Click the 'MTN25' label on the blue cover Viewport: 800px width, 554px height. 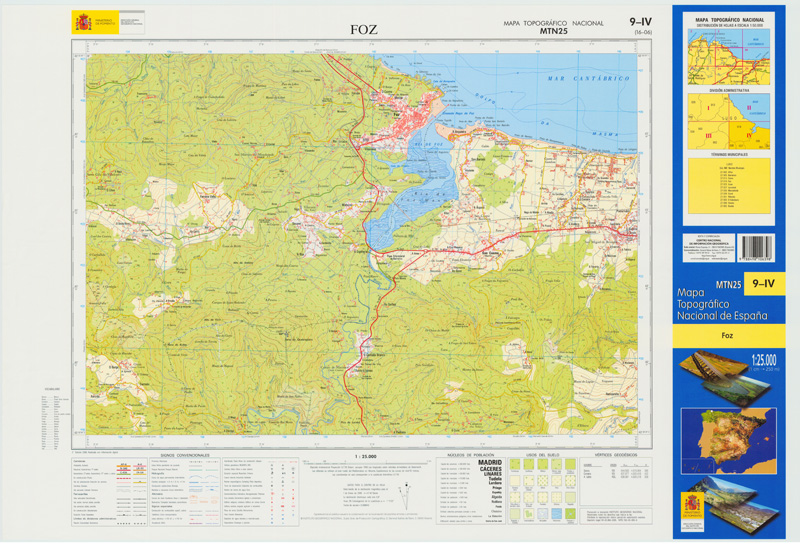[x=728, y=285]
